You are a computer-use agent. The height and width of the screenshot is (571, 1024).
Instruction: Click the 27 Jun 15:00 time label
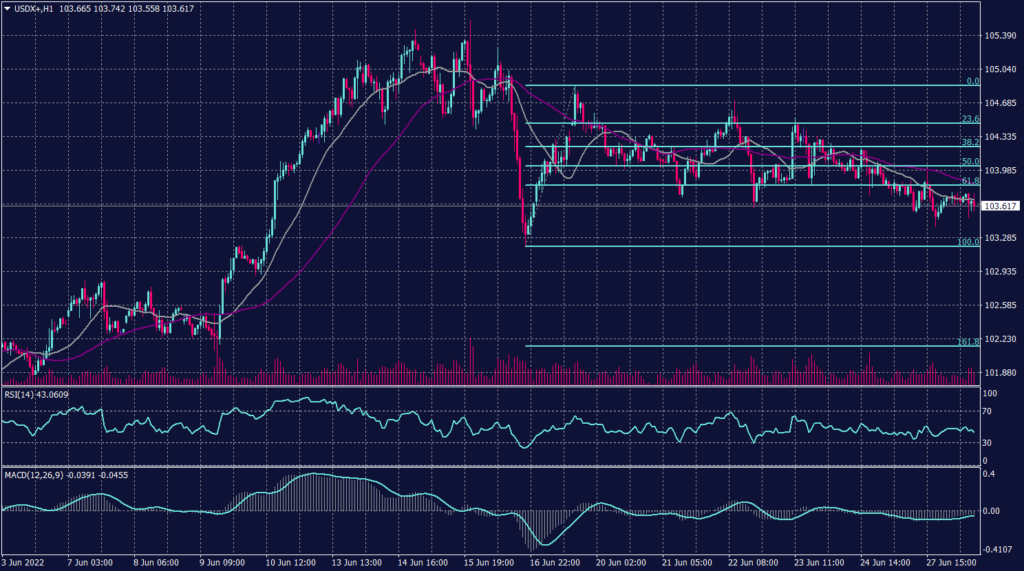[x=949, y=562]
